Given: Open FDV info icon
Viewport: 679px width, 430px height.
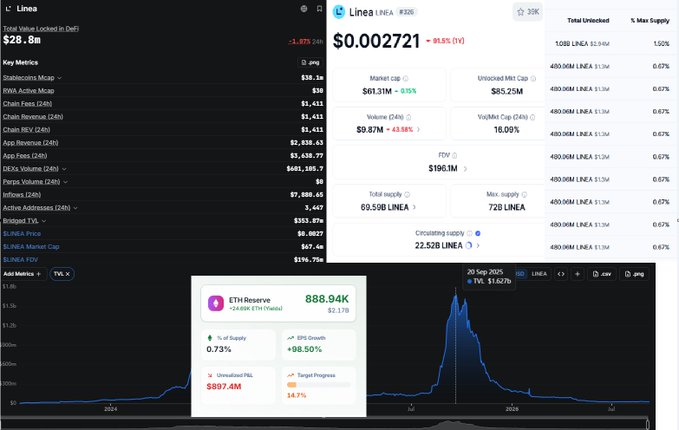Looking at the screenshot, I should 455,155.
